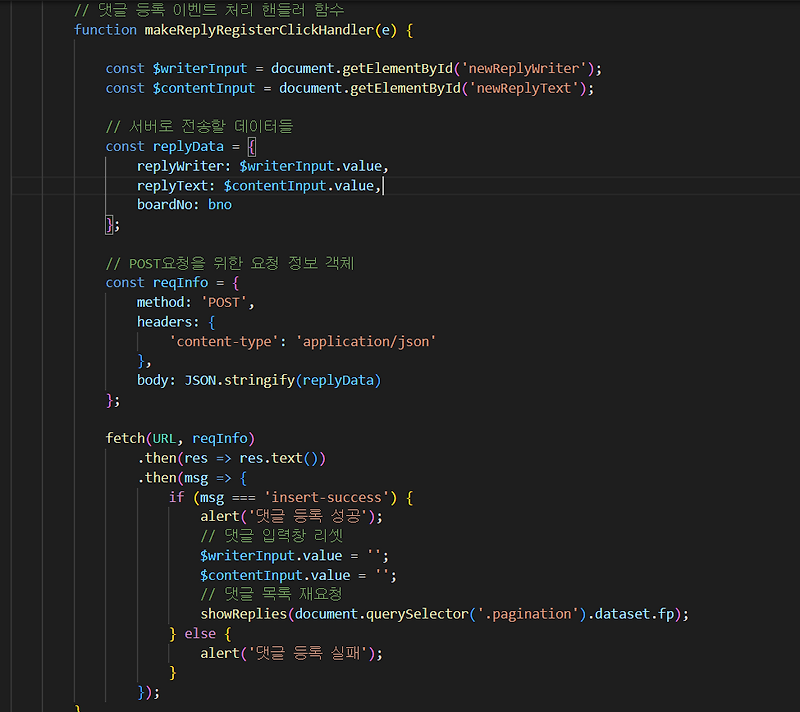Viewport: 800px width, 712px height.
Task: Click the reqInfo constant declaration
Action: click(x=181, y=282)
